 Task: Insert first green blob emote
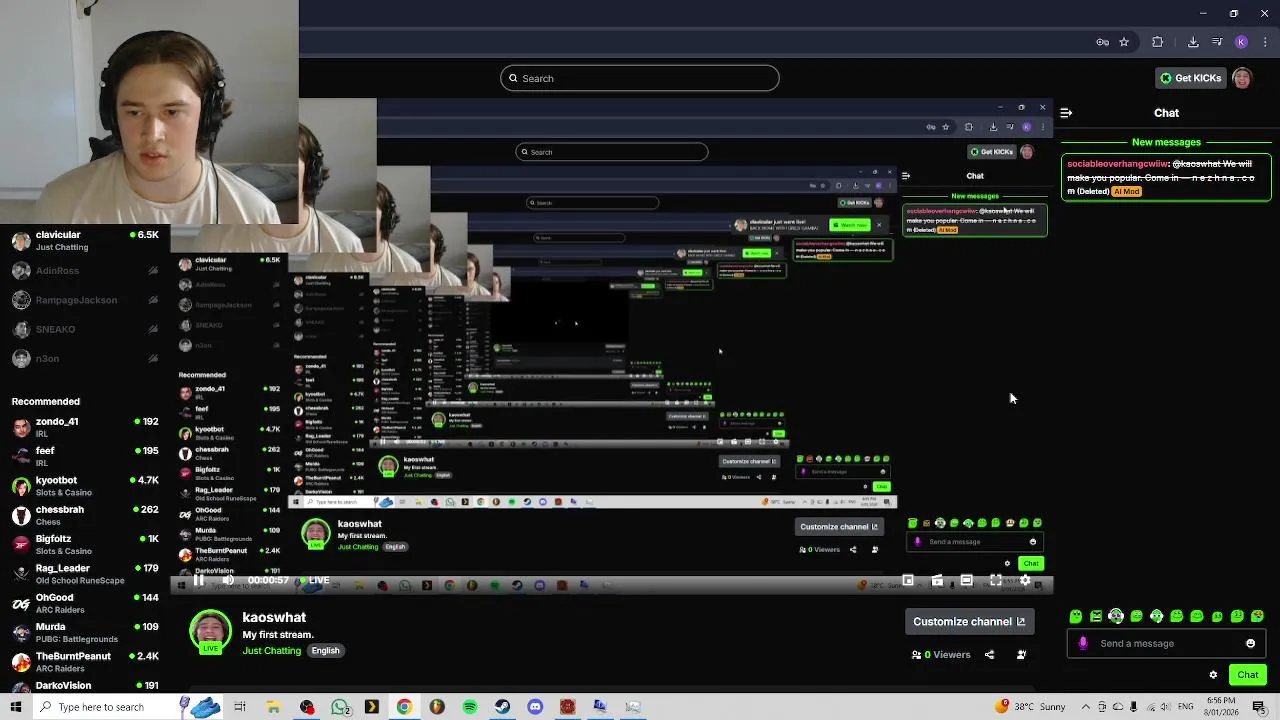pos(1075,616)
